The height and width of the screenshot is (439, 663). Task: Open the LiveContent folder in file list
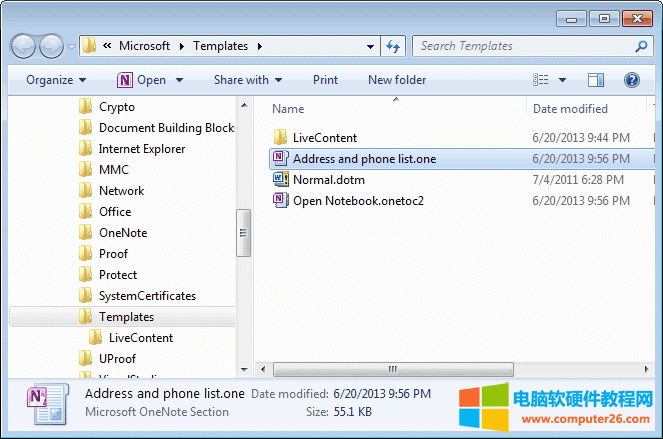(324, 138)
